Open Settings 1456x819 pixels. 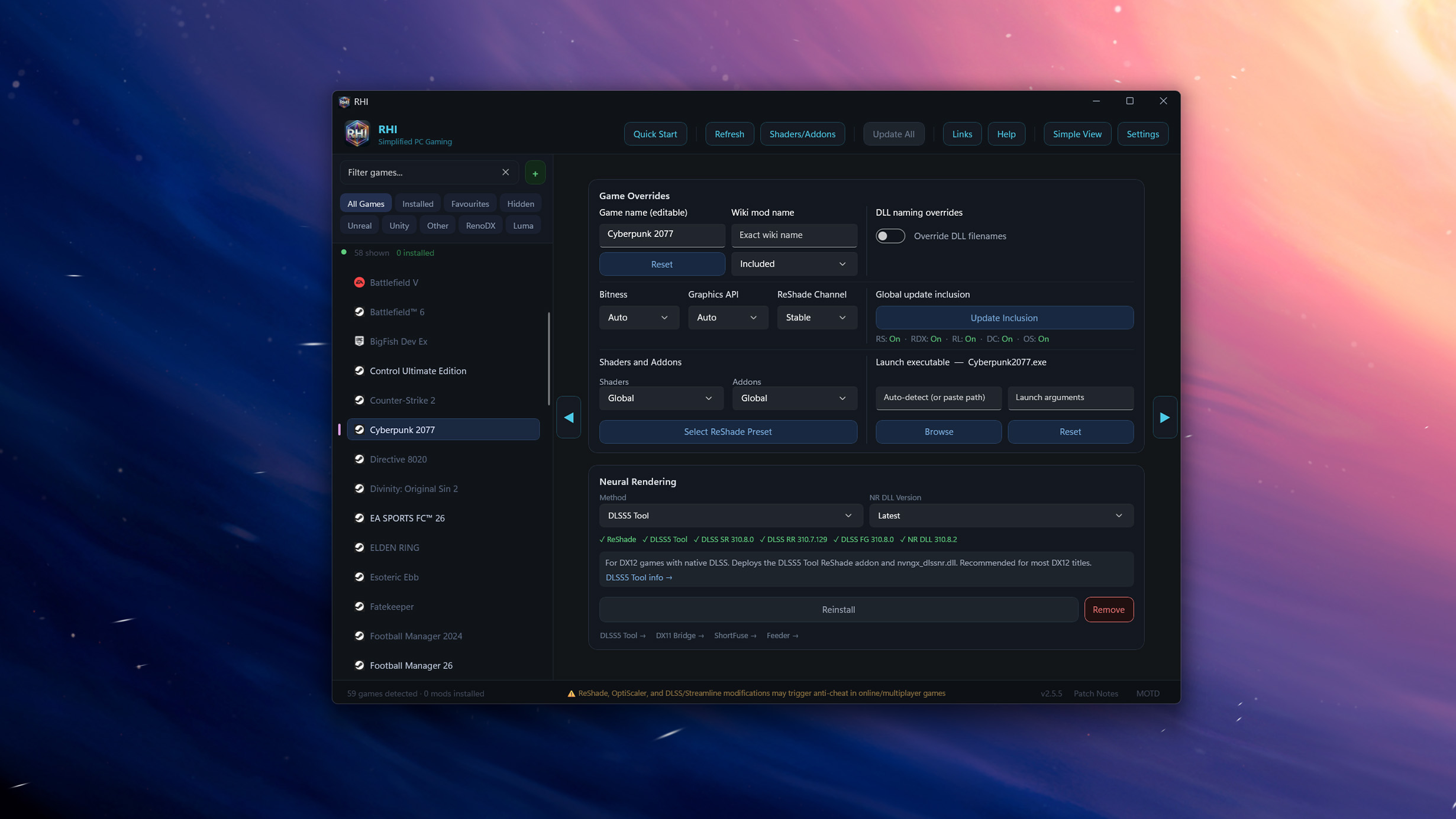click(1142, 134)
